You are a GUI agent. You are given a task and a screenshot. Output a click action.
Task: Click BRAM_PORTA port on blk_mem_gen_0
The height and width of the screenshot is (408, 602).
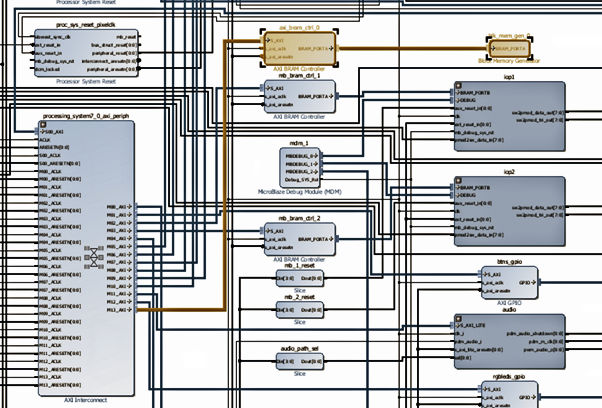pyautogui.click(x=508, y=49)
